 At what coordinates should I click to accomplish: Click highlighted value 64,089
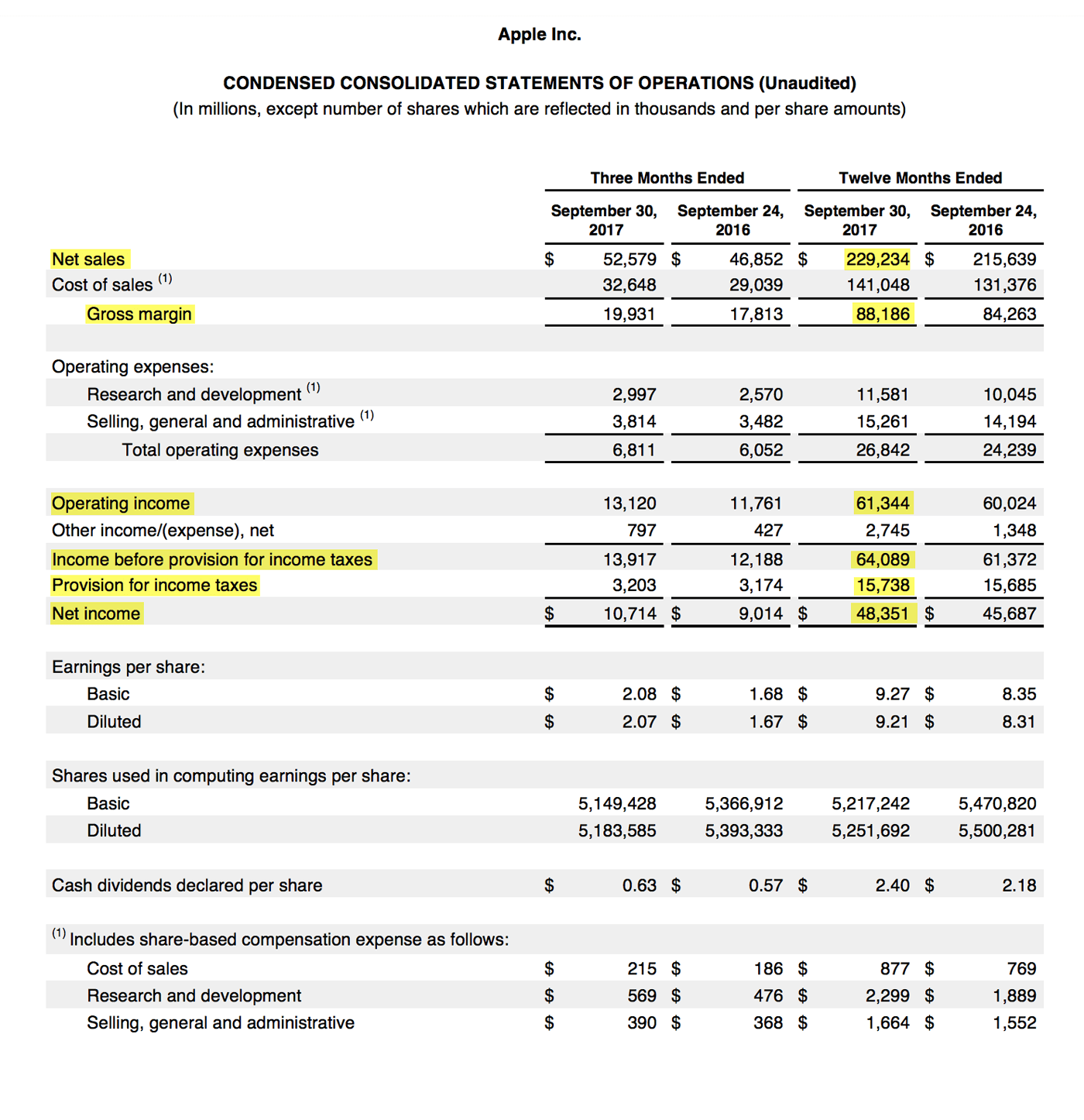[883, 559]
